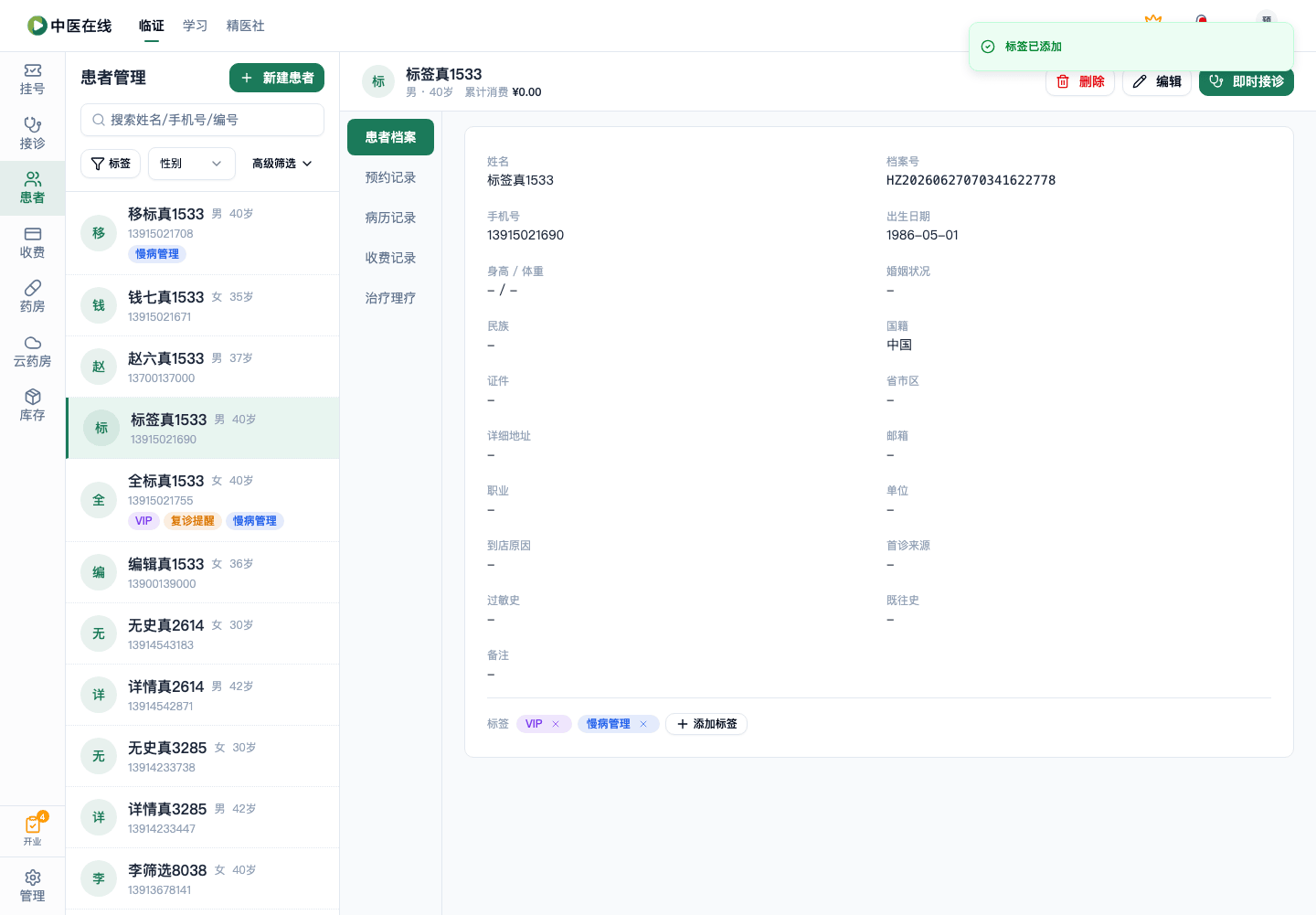Remove the VIP tag using its x
Image resolution: width=1316 pixels, height=915 pixels.
(x=556, y=724)
